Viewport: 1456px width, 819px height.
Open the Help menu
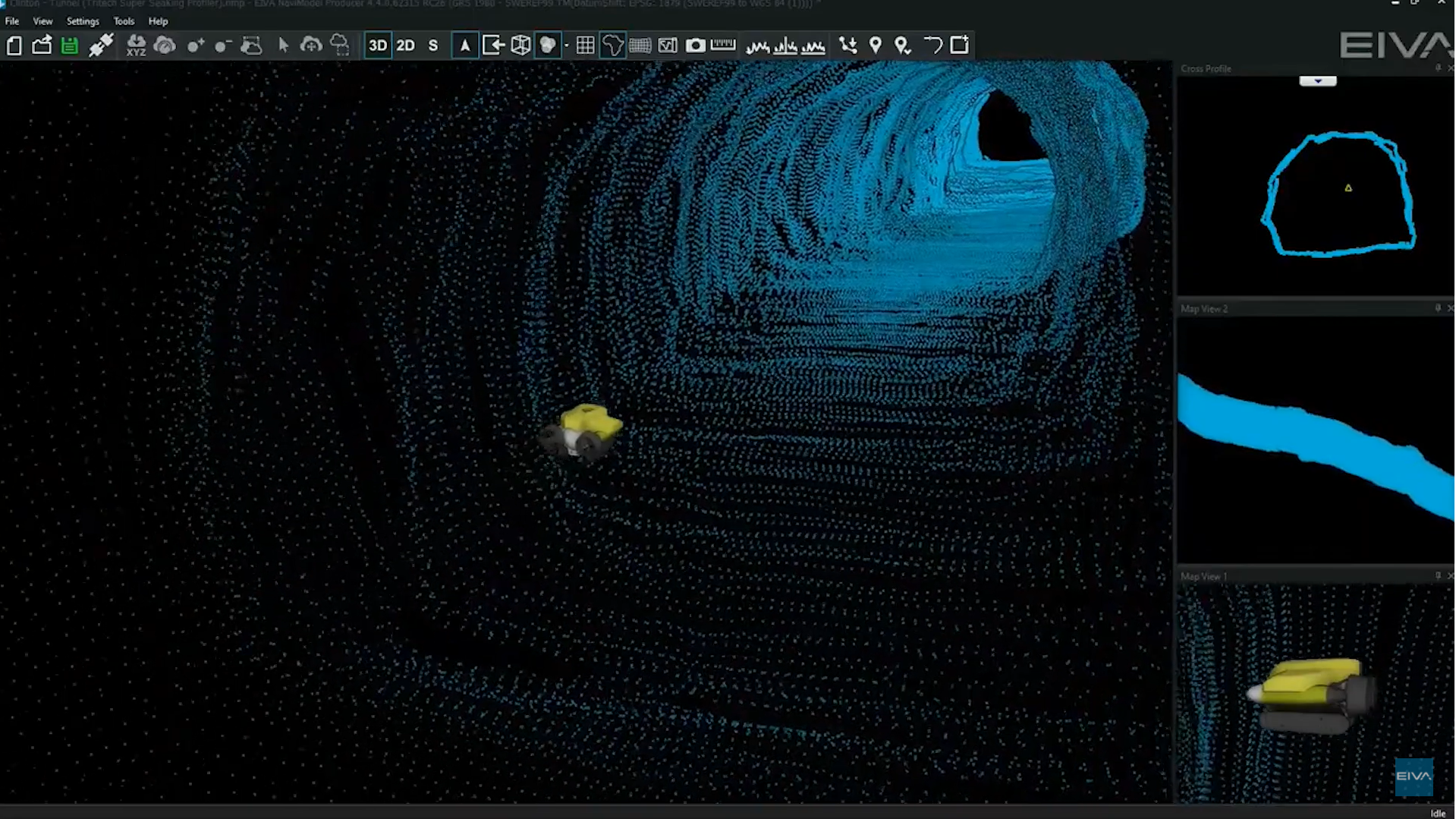pyautogui.click(x=158, y=21)
